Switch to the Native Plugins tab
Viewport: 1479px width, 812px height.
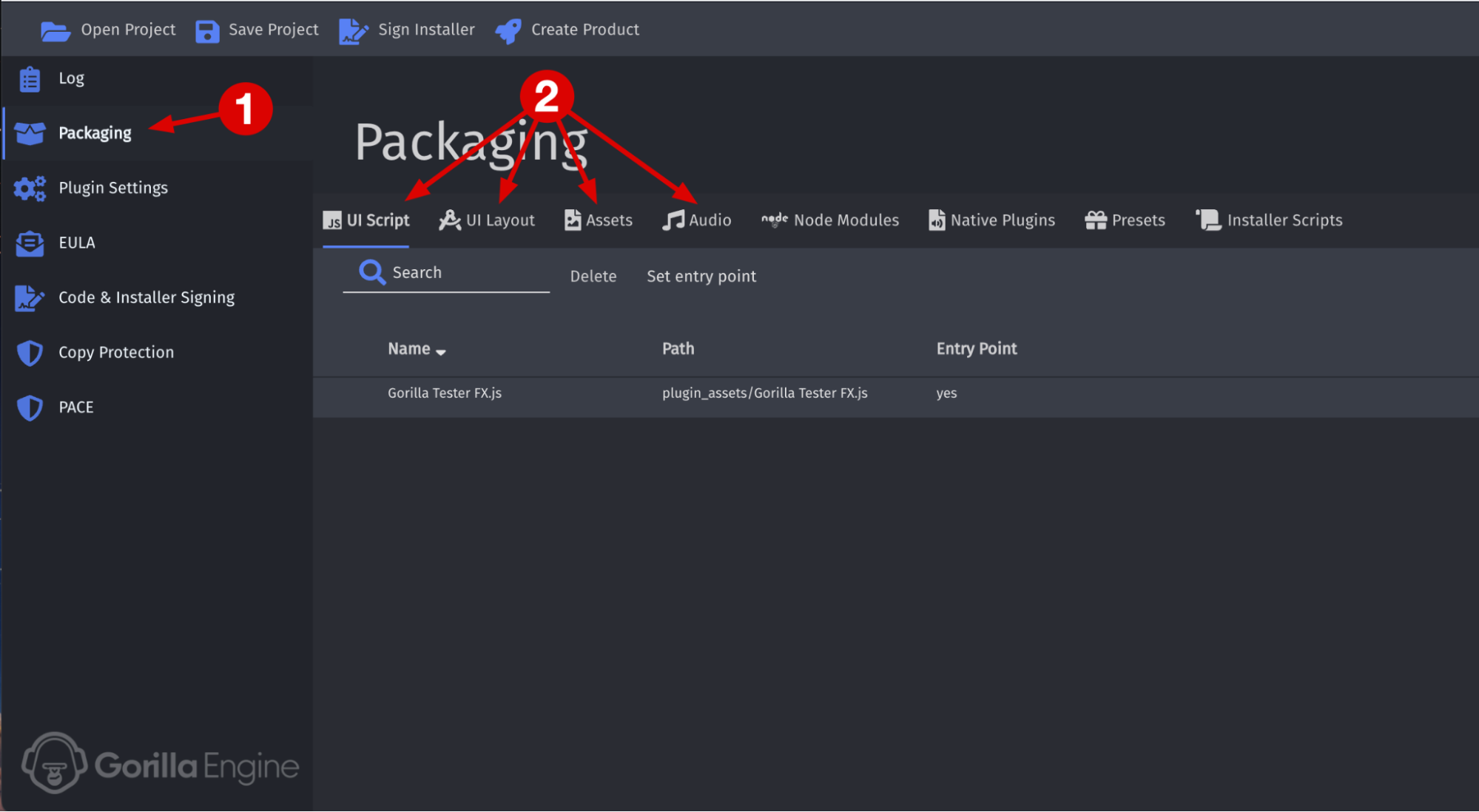991,220
